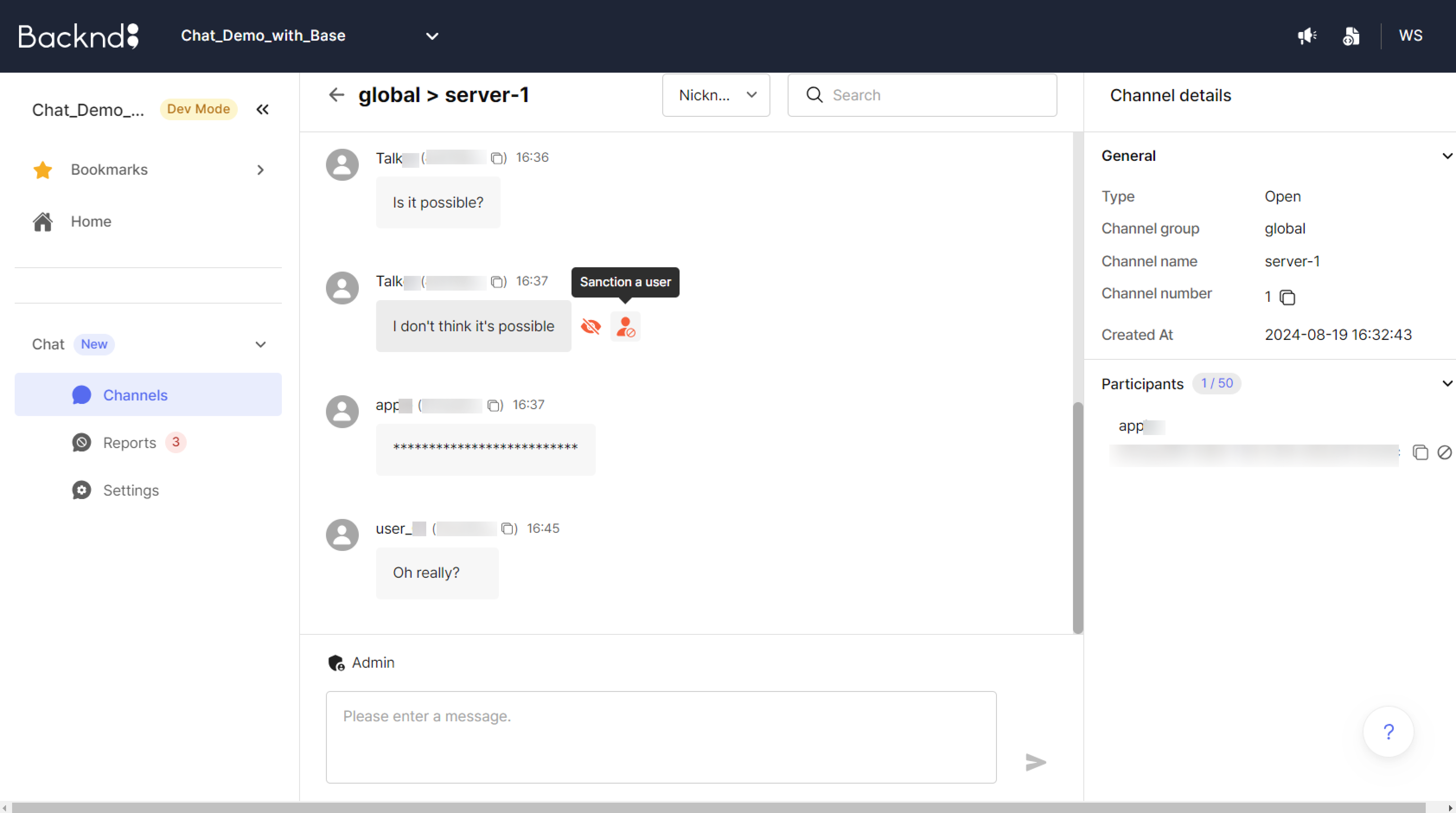Click the 'Is it possible?' message bubble
Screen dimensions: 1456x813
pos(438,202)
